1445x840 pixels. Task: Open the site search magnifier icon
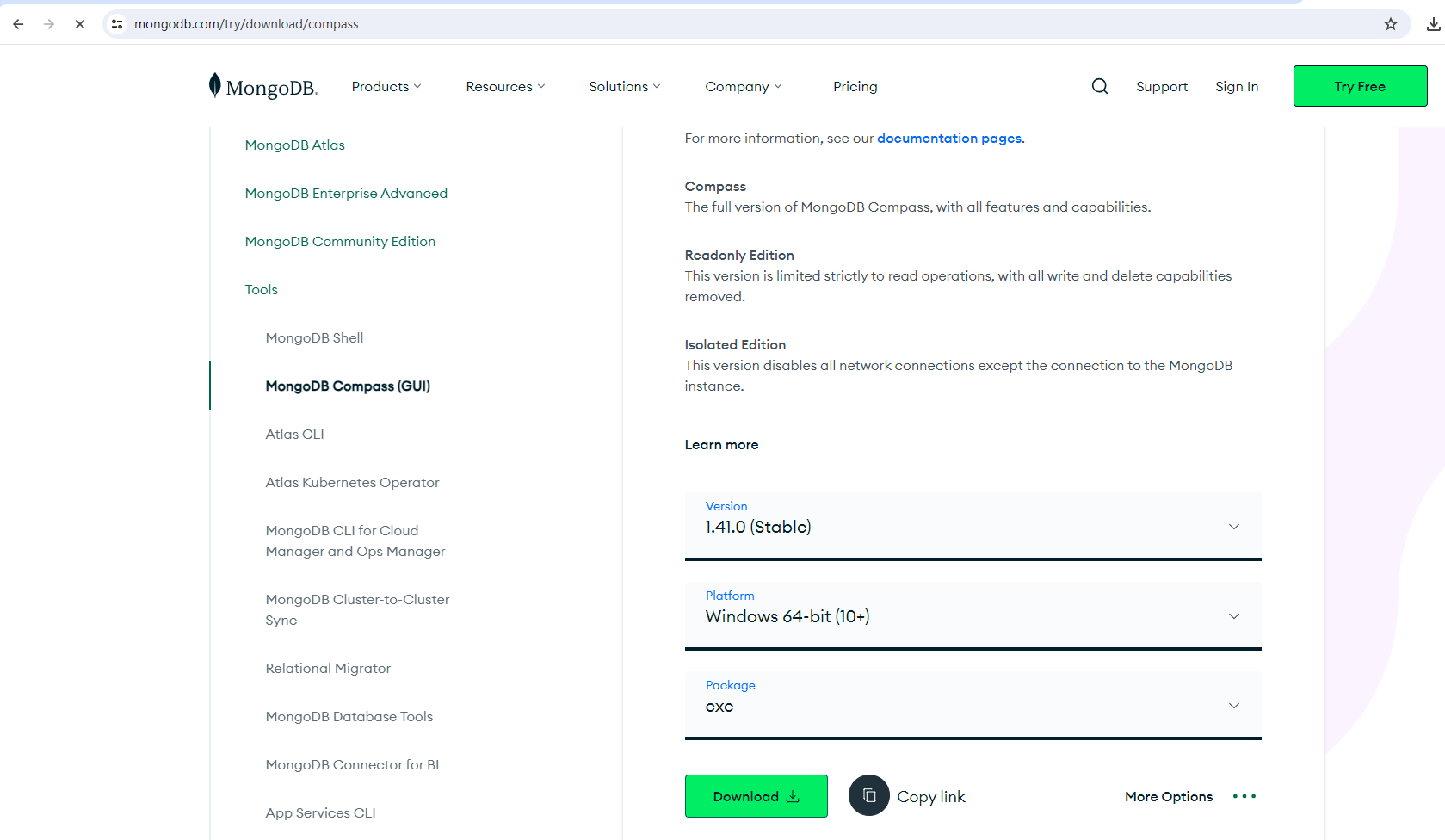click(1100, 86)
